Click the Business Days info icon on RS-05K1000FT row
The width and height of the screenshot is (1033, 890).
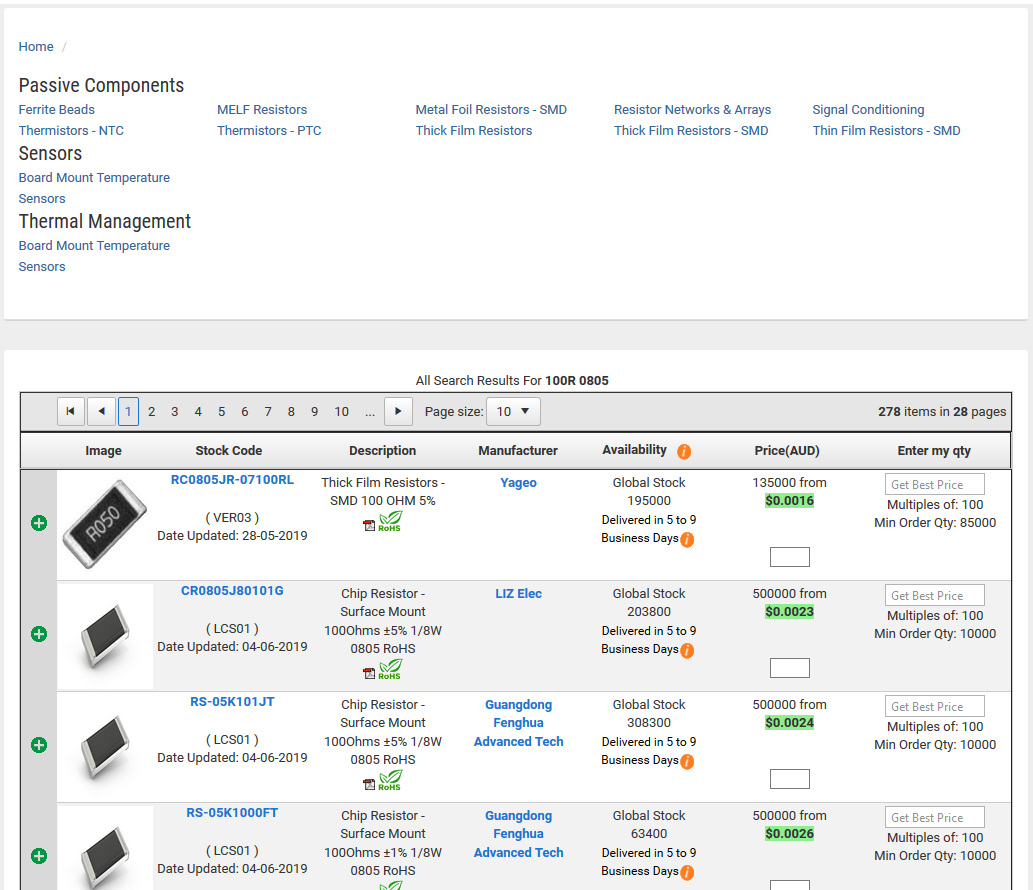(688, 872)
